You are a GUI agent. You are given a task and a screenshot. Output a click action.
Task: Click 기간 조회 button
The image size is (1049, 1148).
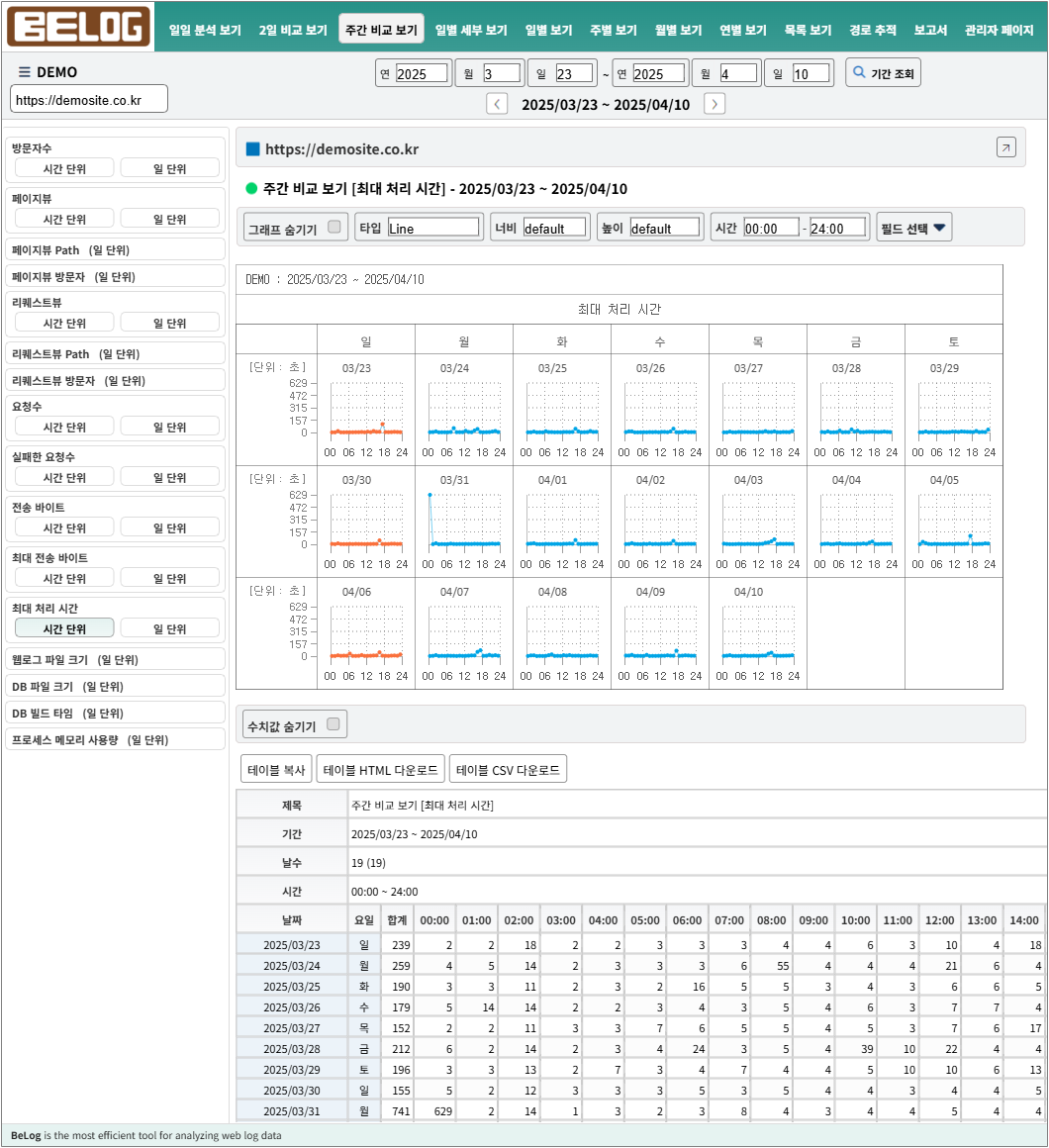[x=883, y=72]
